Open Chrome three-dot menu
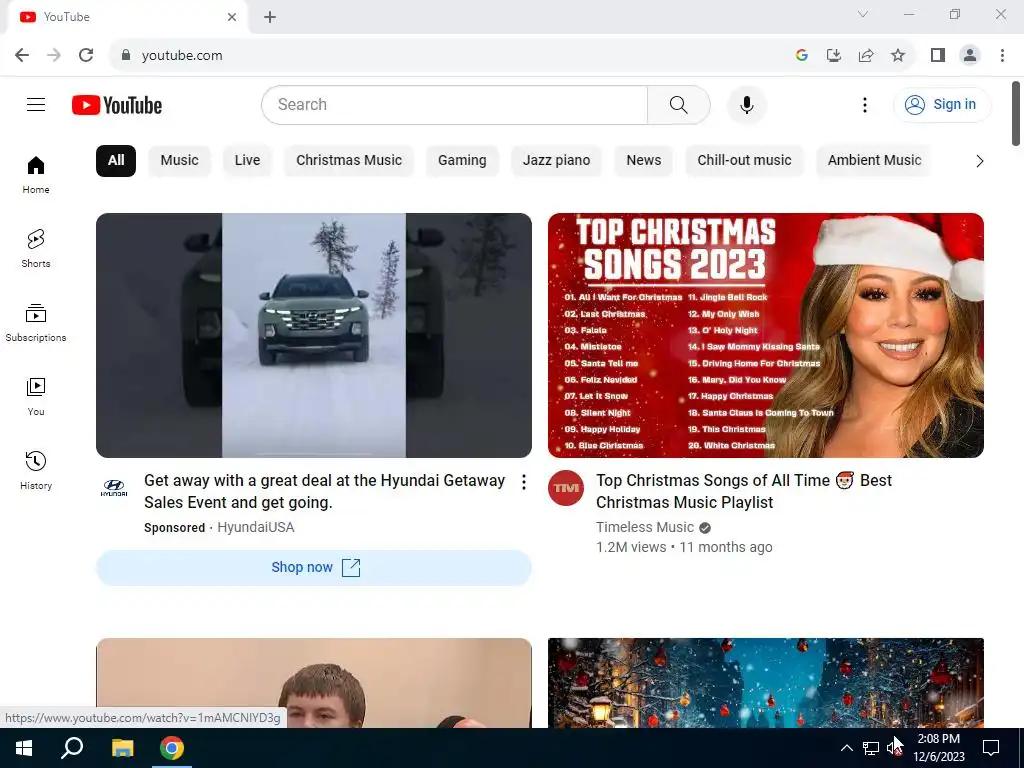The image size is (1024, 768). 1002,55
